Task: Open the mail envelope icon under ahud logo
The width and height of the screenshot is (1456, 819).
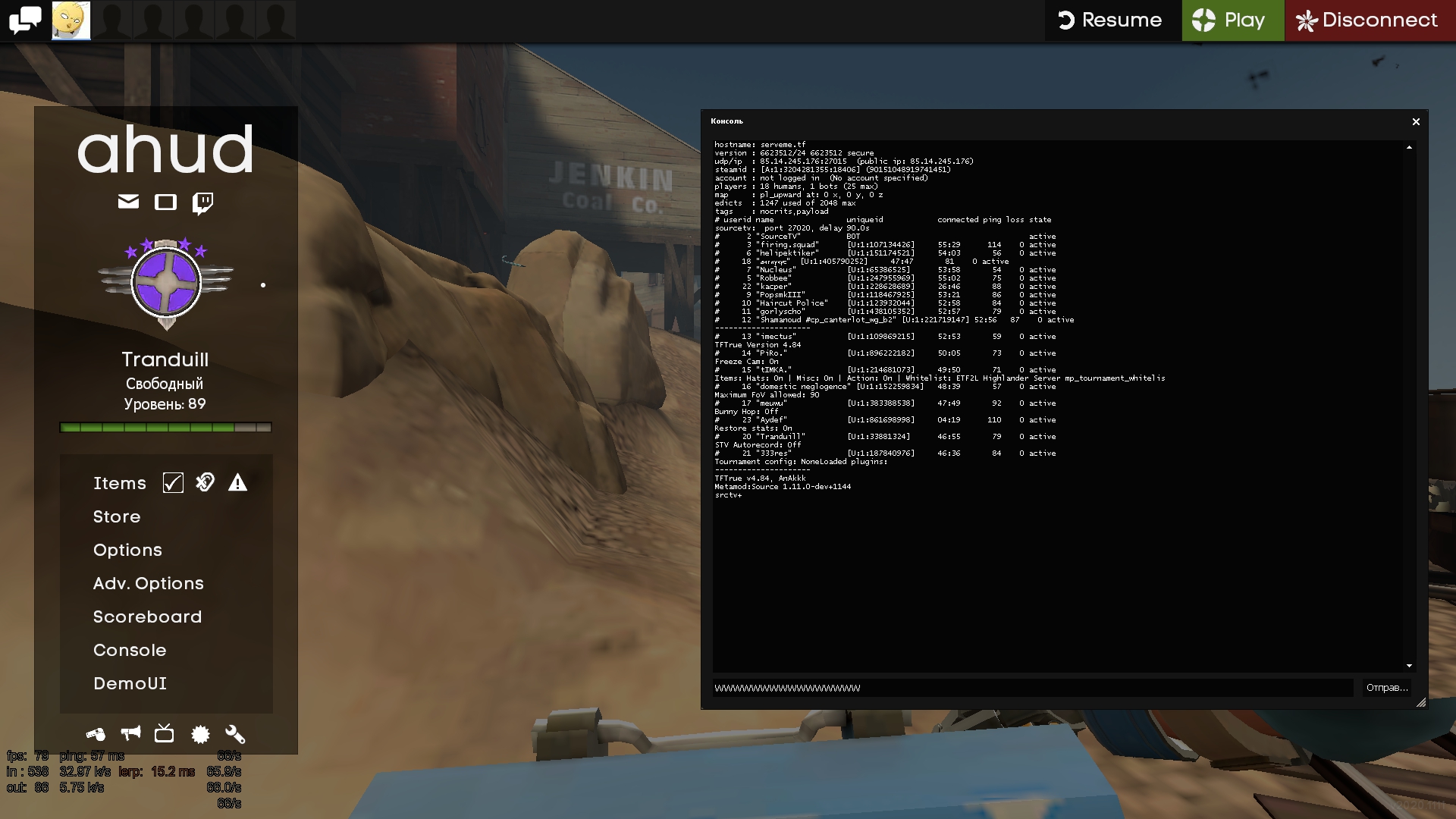Action: pyautogui.click(x=129, y=202)
